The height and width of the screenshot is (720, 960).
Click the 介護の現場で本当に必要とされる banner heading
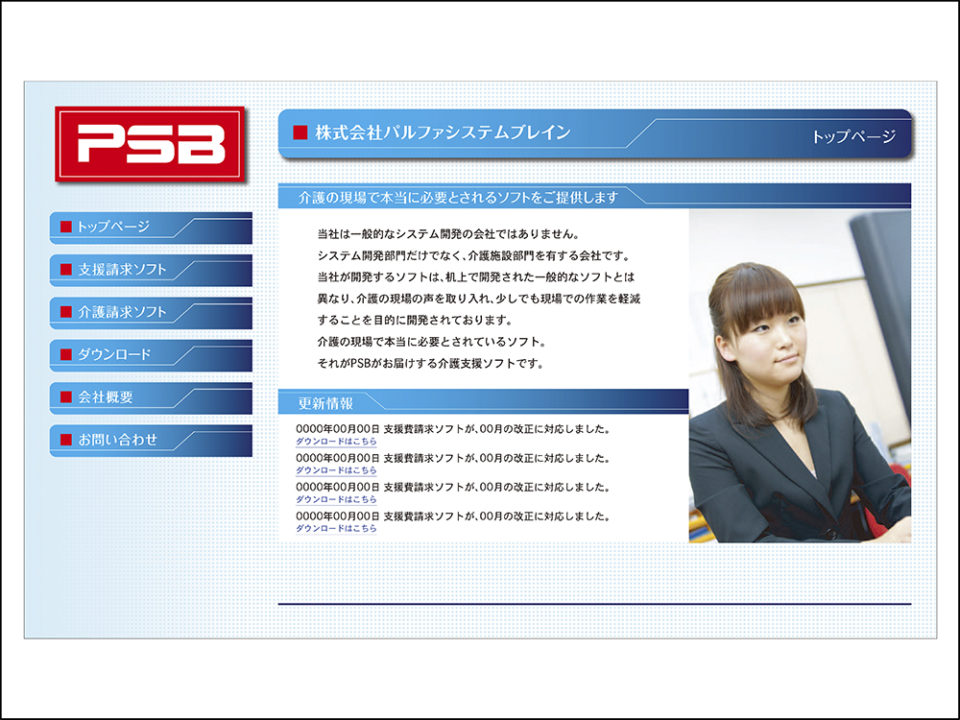point(451,197)
